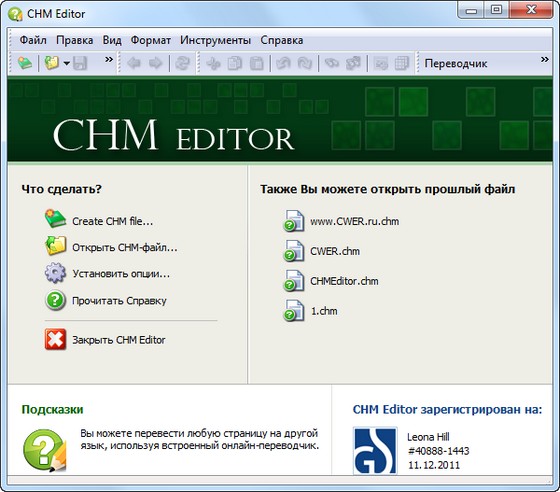Click the Leona Hill registered name
This screenshot has width=560, height=492.
click(x=428, y=437)
